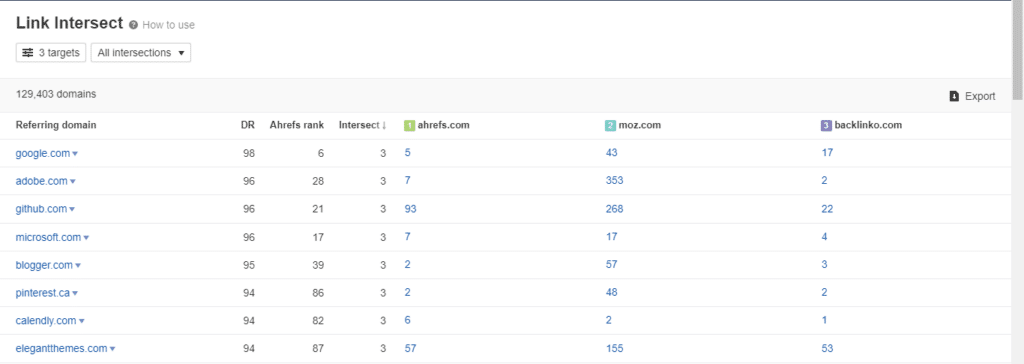This screenshot has width=1024, height=364.
Task: Click the Referring domain column header
Action: click(56, 125)
